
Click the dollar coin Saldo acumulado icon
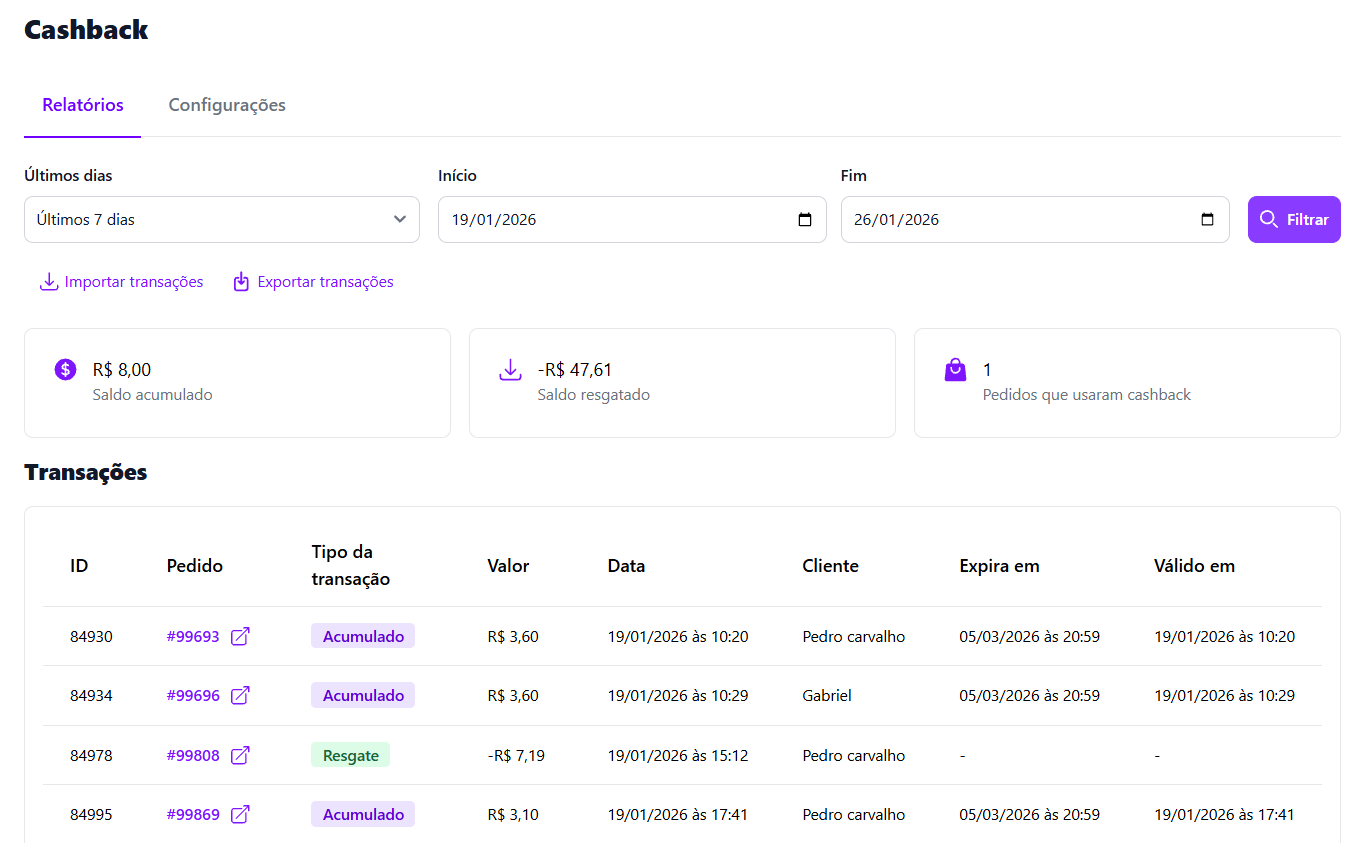pyautogui.click(x=65, y=370)
